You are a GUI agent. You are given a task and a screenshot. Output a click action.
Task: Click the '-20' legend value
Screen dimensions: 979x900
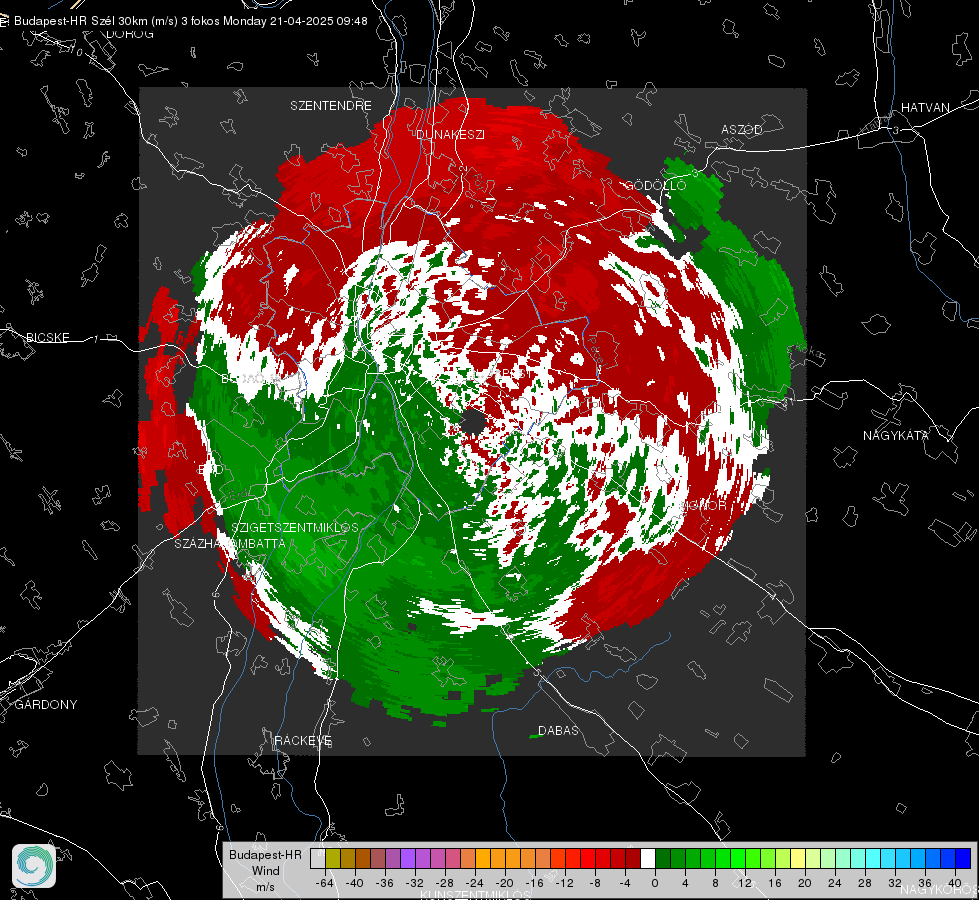pyautogui.click(x=504, y=883)
